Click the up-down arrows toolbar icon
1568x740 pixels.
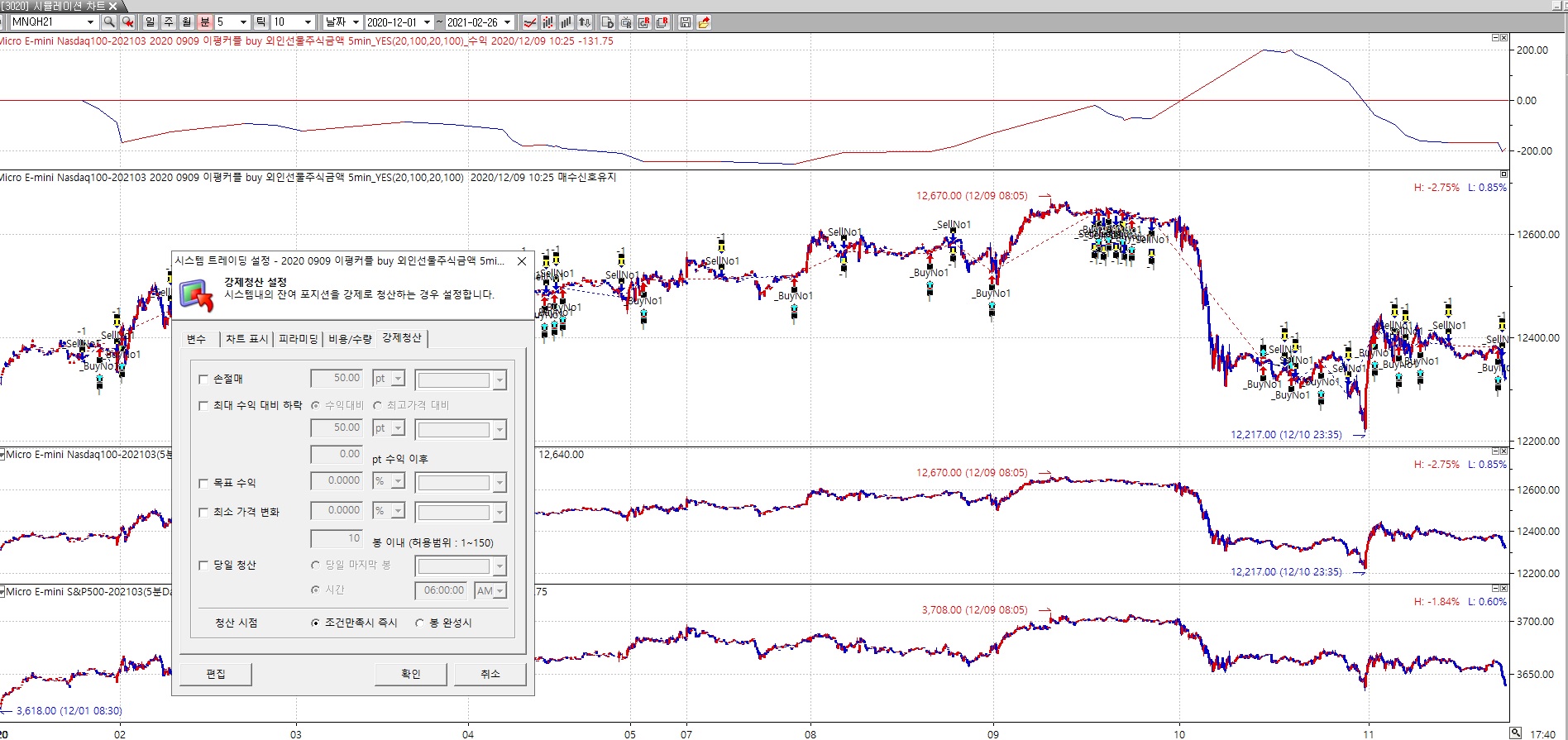[x=585, y=22]
